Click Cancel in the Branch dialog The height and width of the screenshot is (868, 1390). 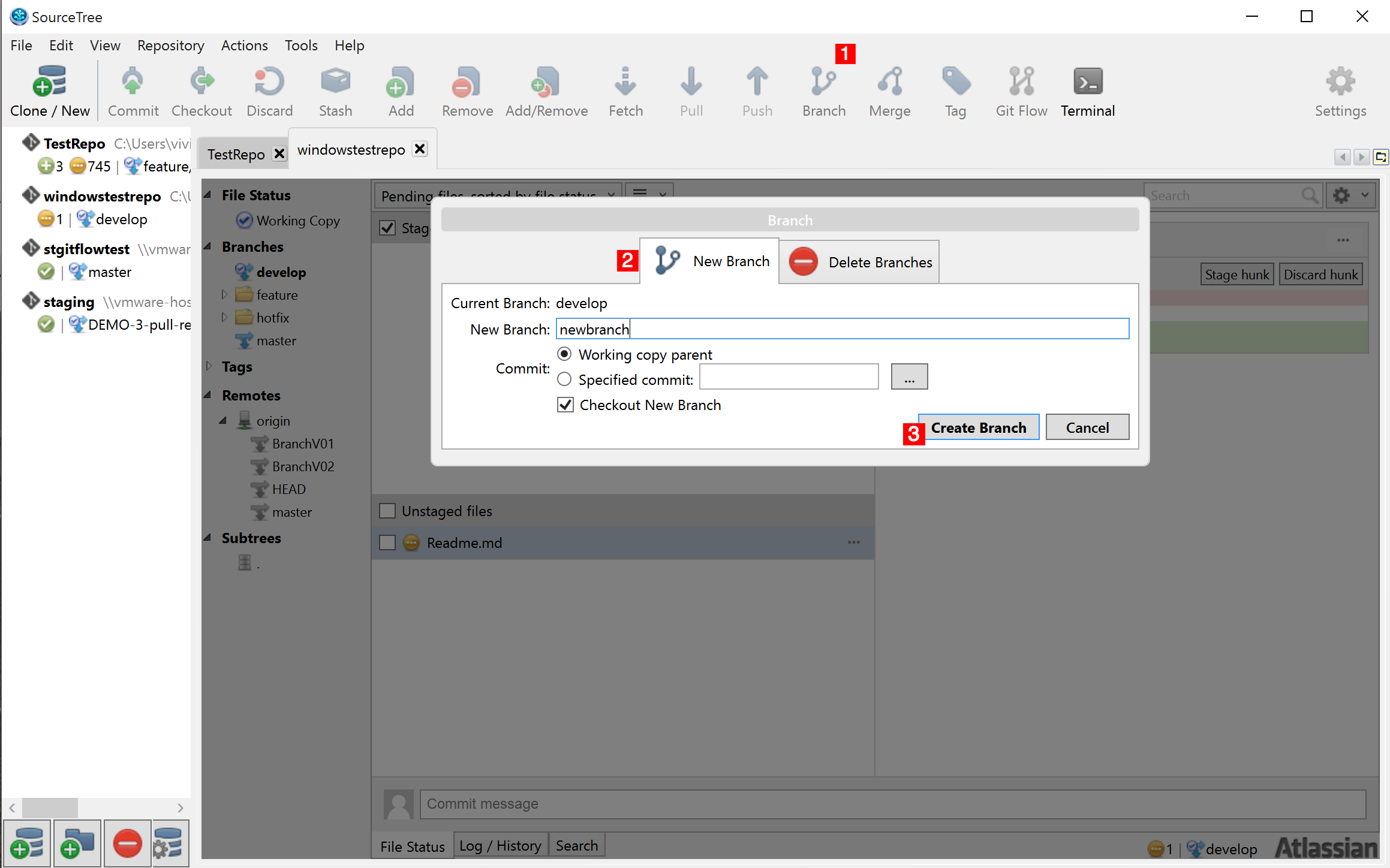pyautogui.click(x=1087, y=427)
